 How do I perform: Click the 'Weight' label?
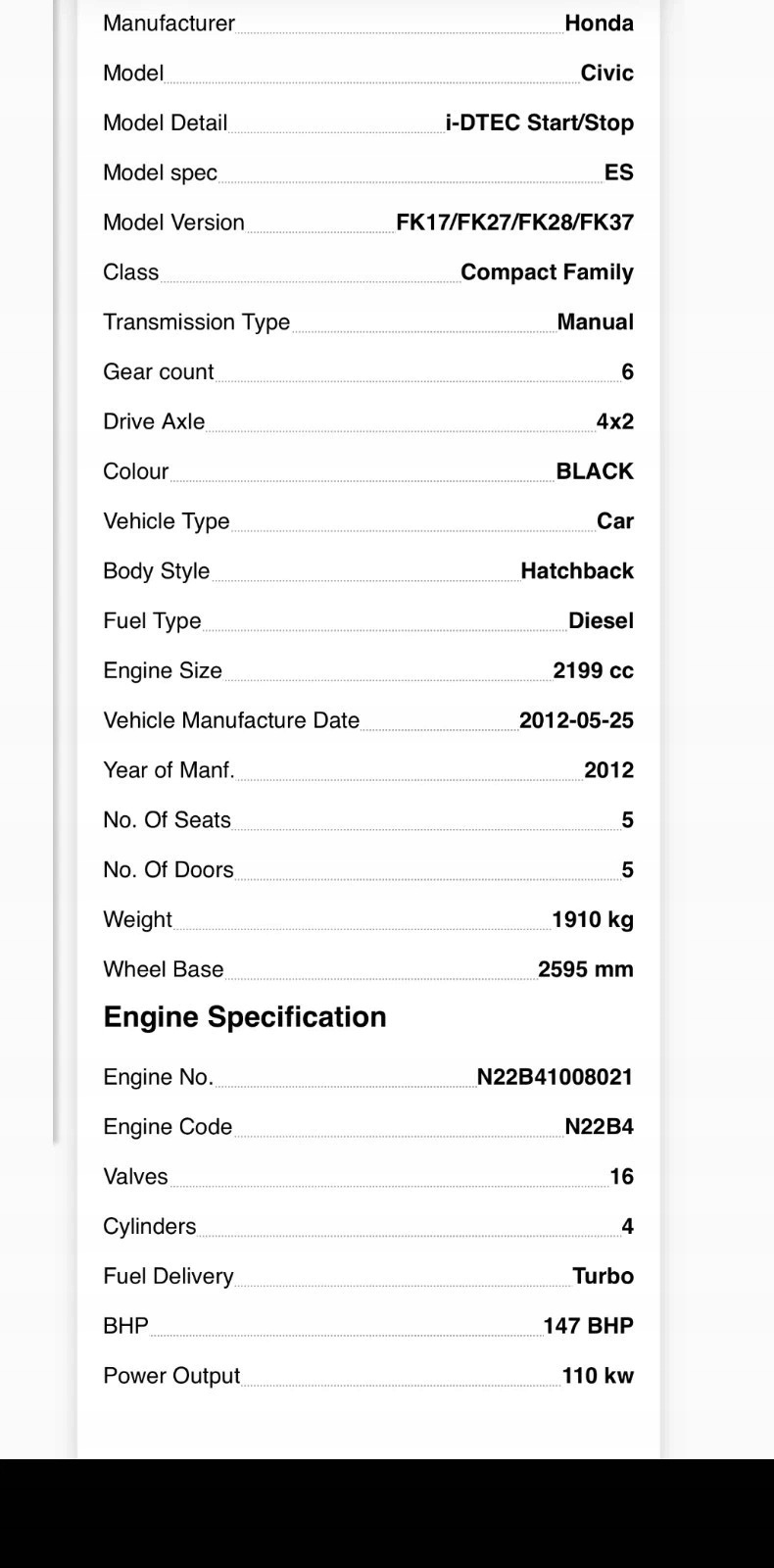(x=137, y=920)
